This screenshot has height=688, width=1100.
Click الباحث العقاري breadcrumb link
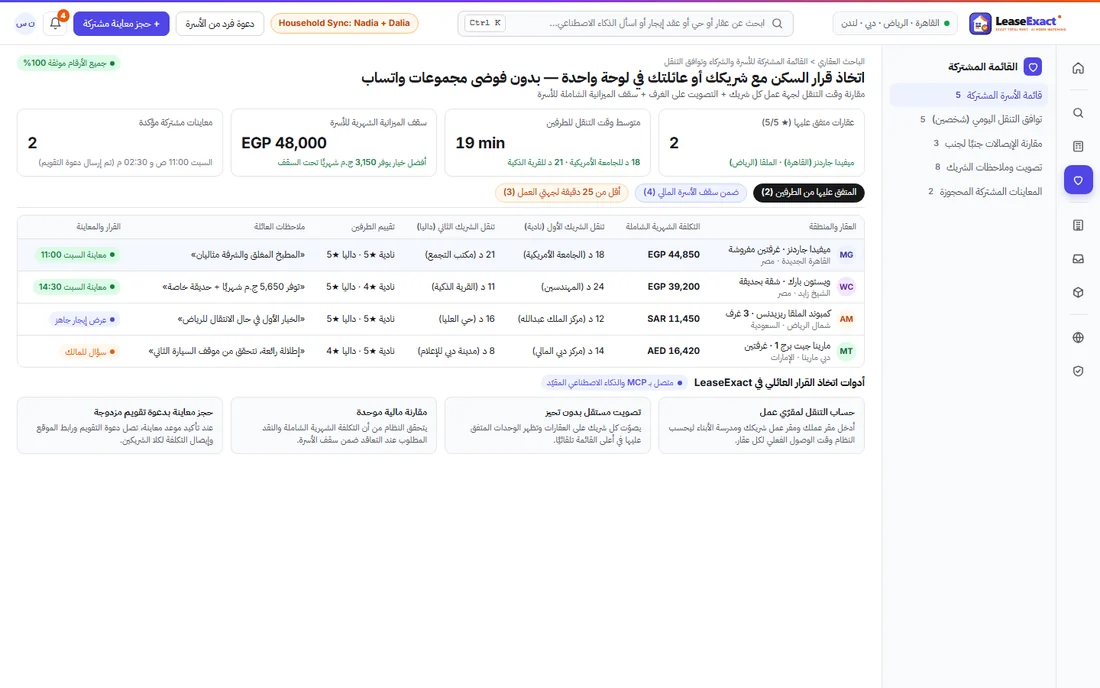[843, 62]
